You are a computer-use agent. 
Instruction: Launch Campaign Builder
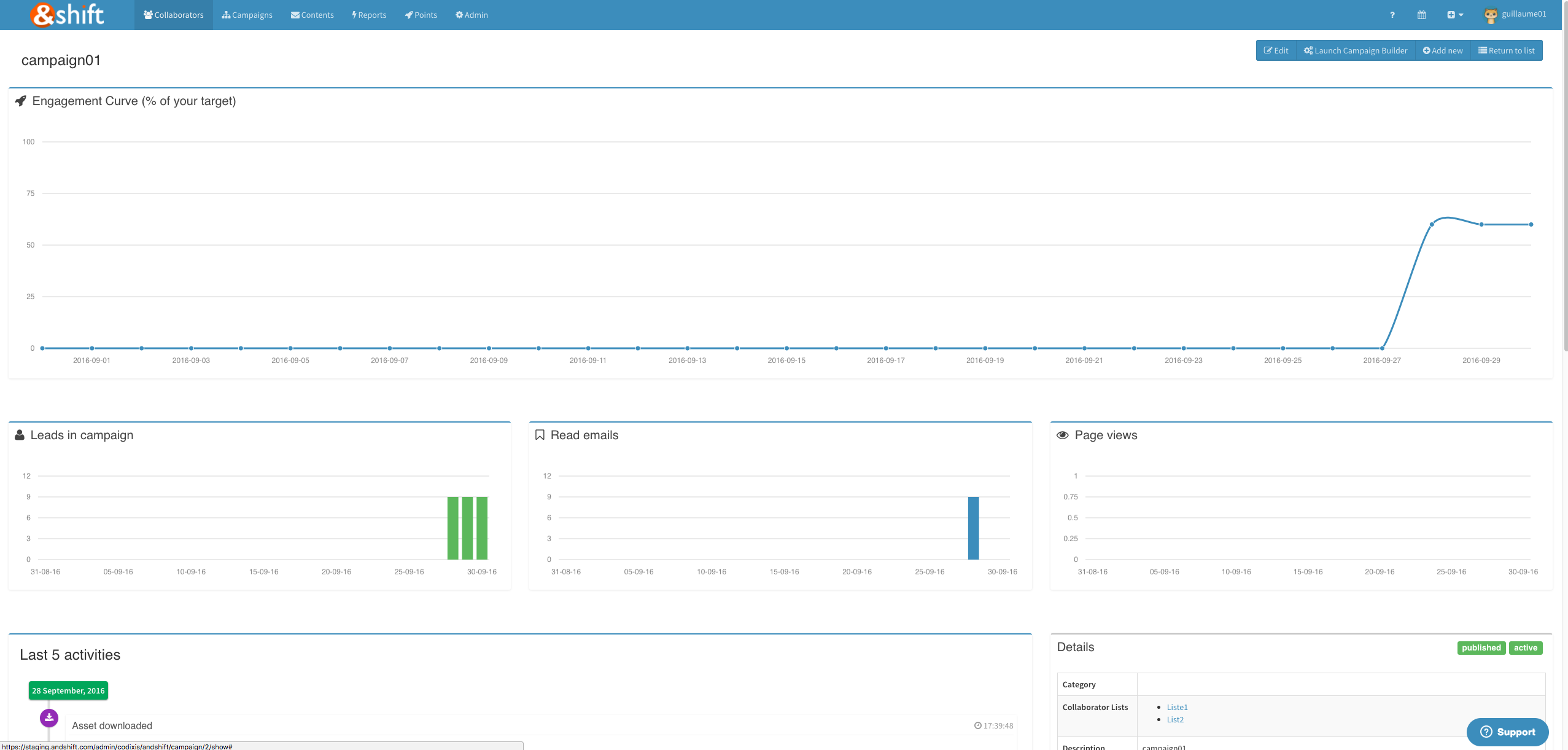[1356, 50]
